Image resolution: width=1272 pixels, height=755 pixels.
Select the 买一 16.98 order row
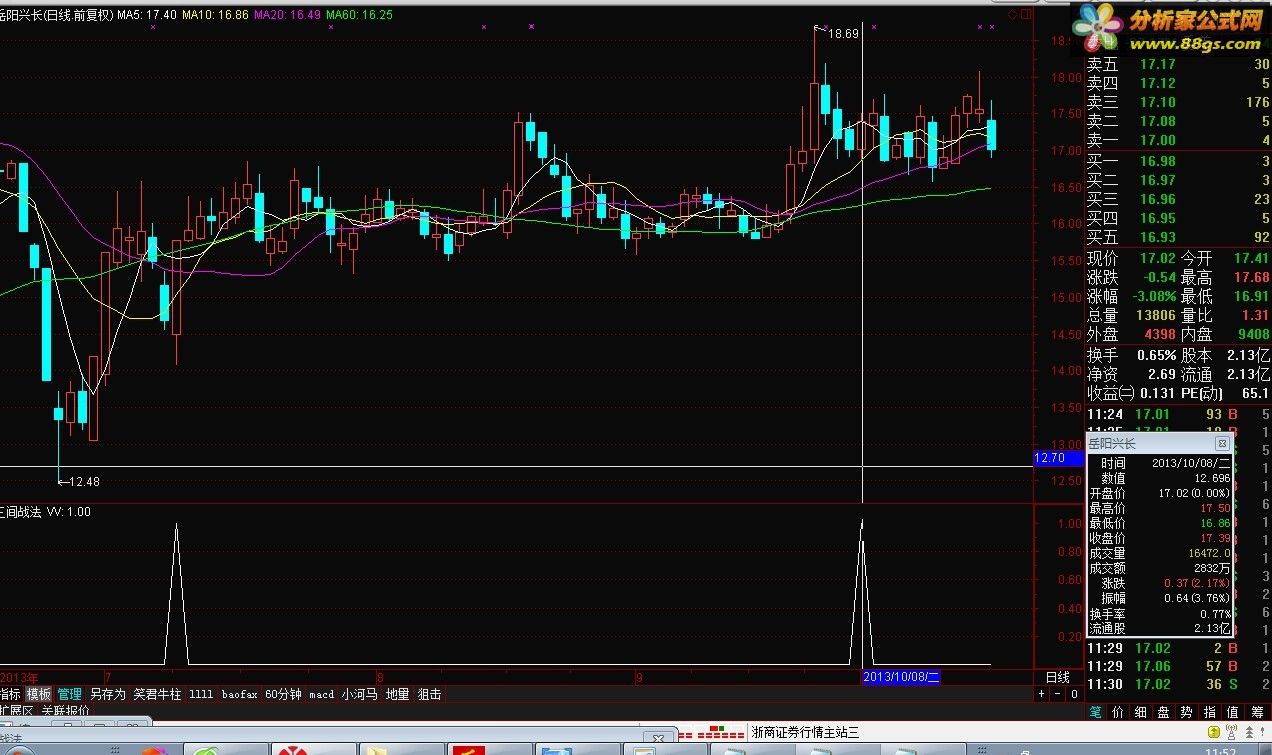coord(1178,161)
